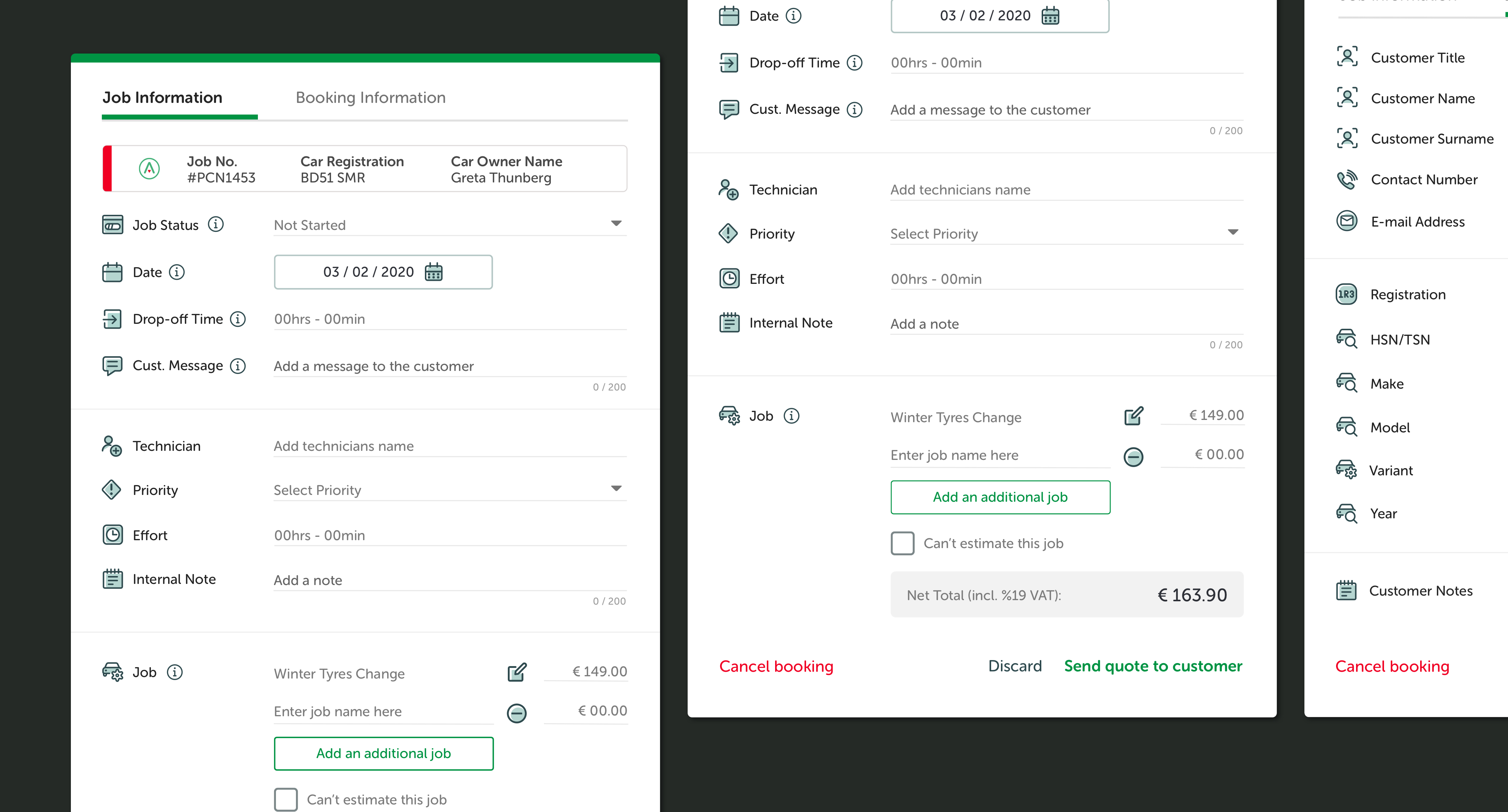The width and height of the screenshot is (1508, 812).
Task: Click Drop-off Time info icon in left card
Action: click(238, 319)
